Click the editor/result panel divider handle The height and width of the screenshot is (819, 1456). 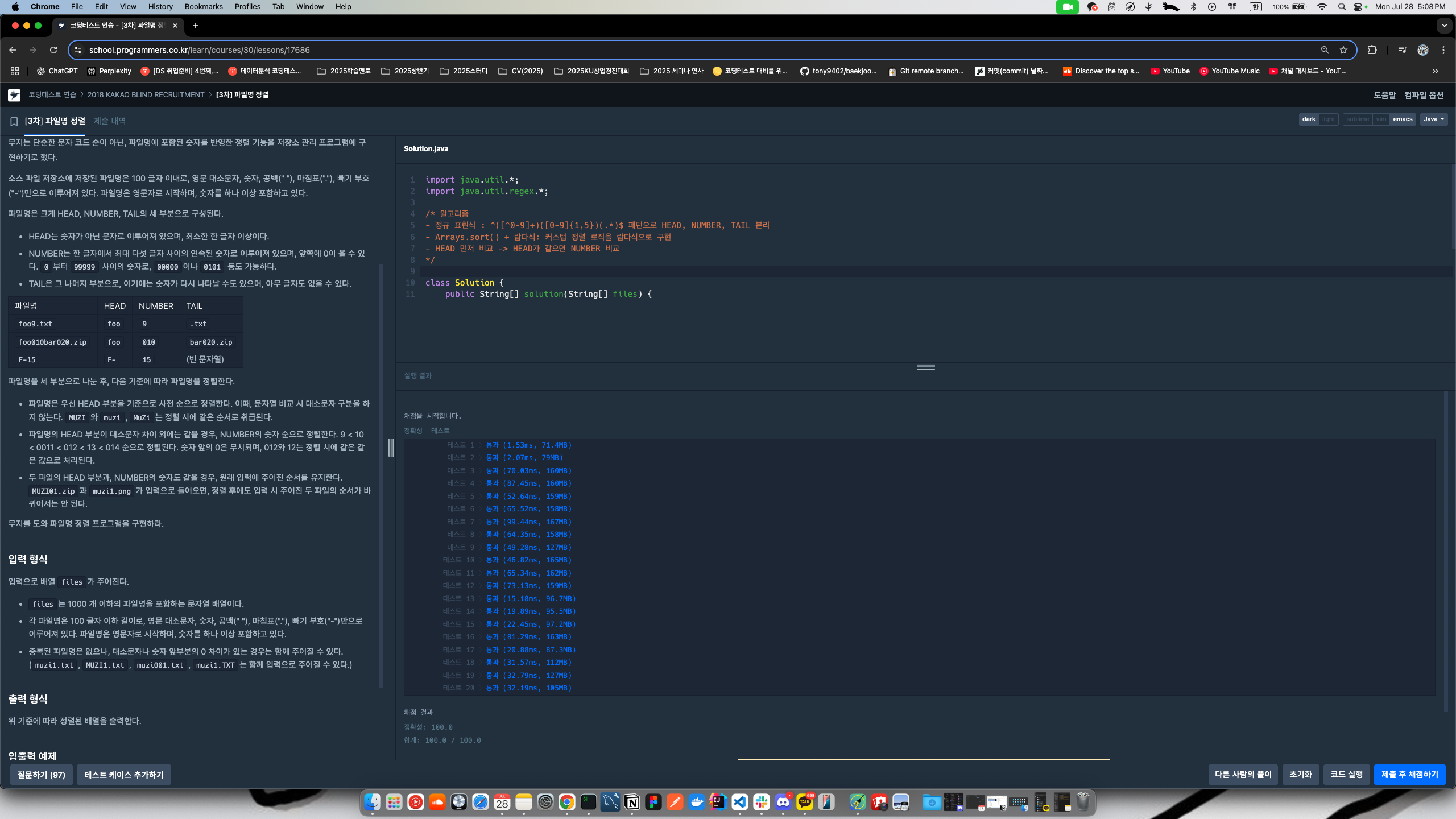click(x=926, y=367)
